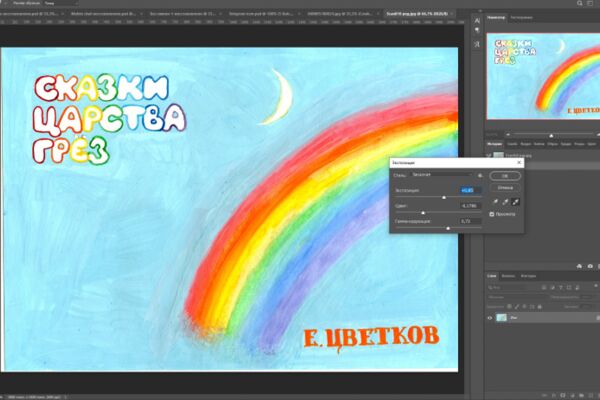
Task: Open the Fill dropdown in Layers panel
Action: [x=587, y=307]
